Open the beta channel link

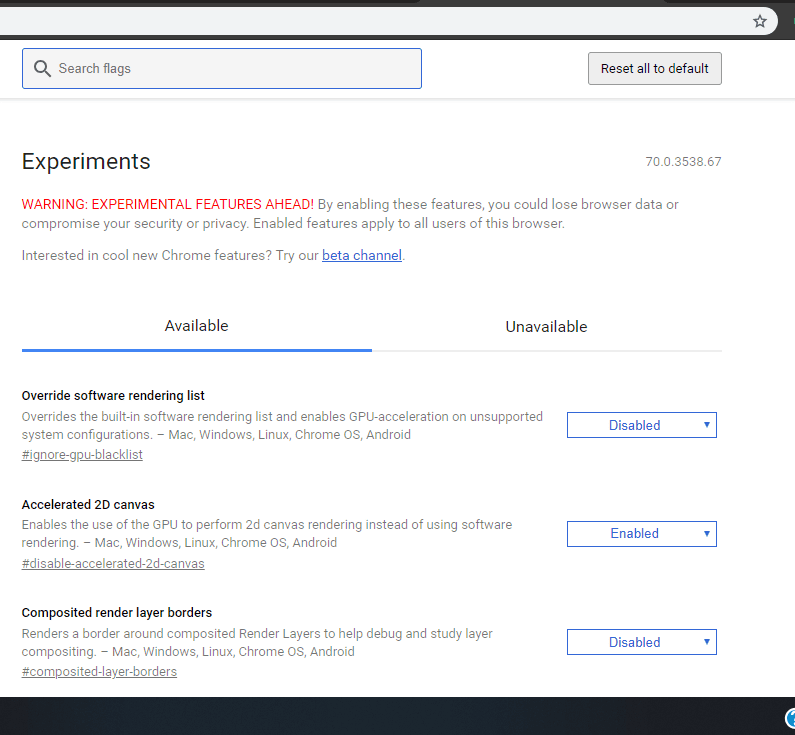pos(362,255)
